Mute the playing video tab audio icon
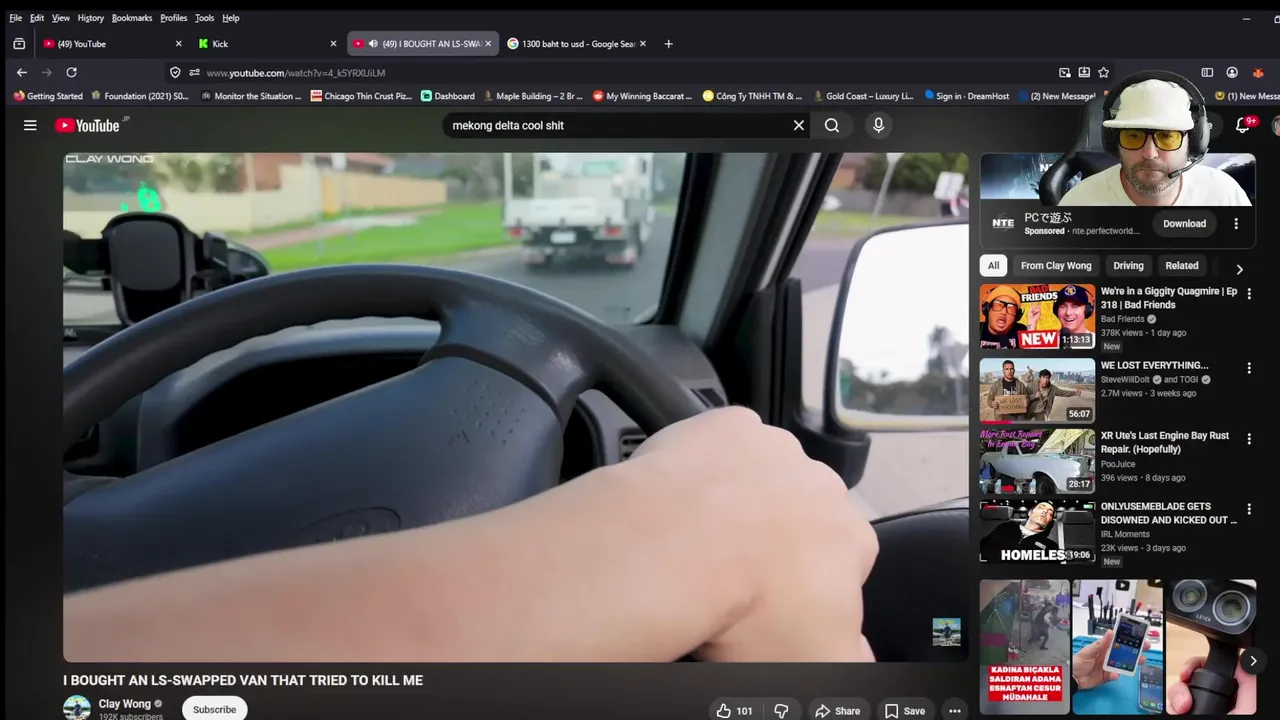The image size is (1280, 720). point(373,44)
